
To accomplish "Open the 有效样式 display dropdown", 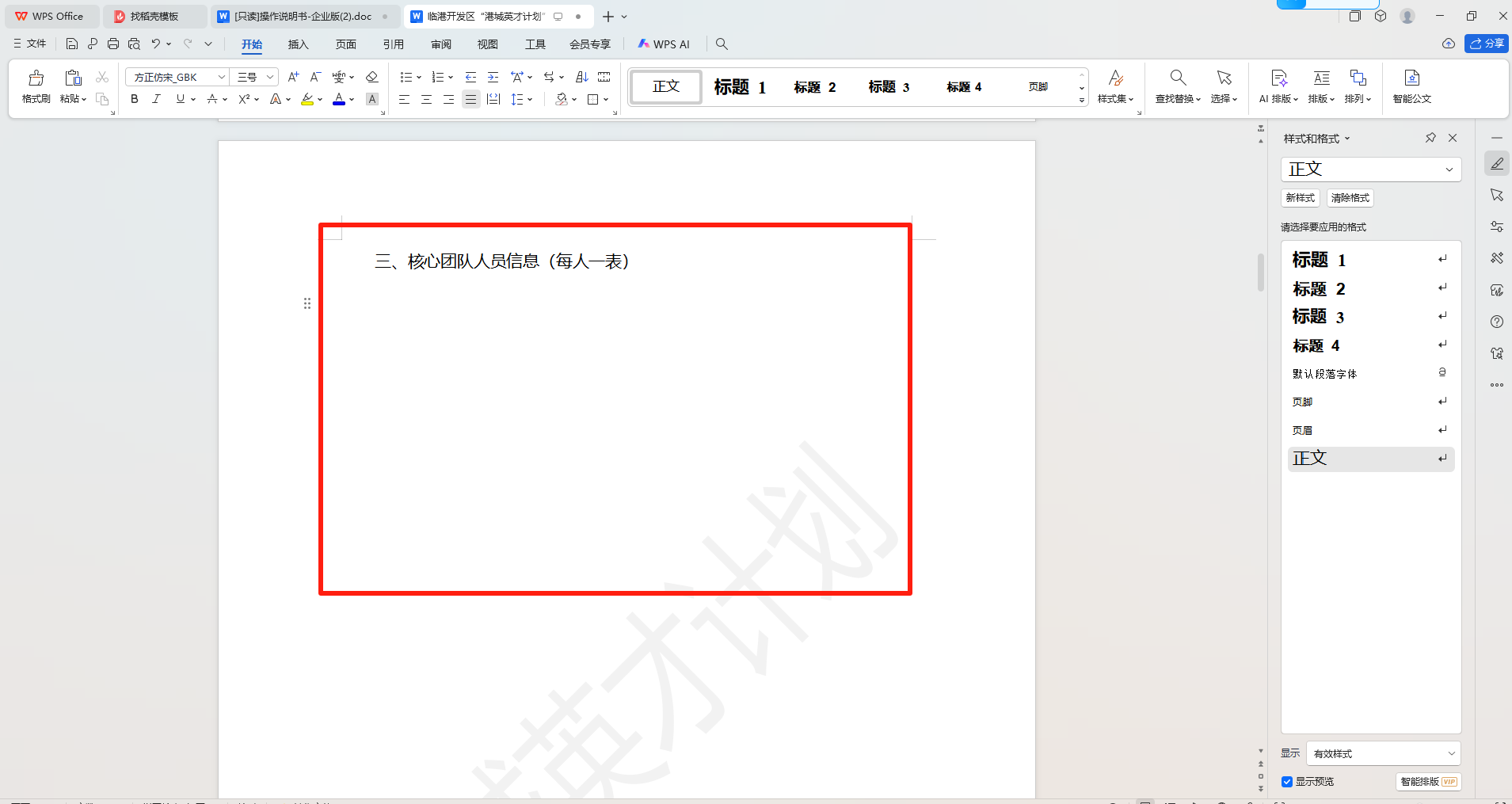I will click(x=1382, y=753).
